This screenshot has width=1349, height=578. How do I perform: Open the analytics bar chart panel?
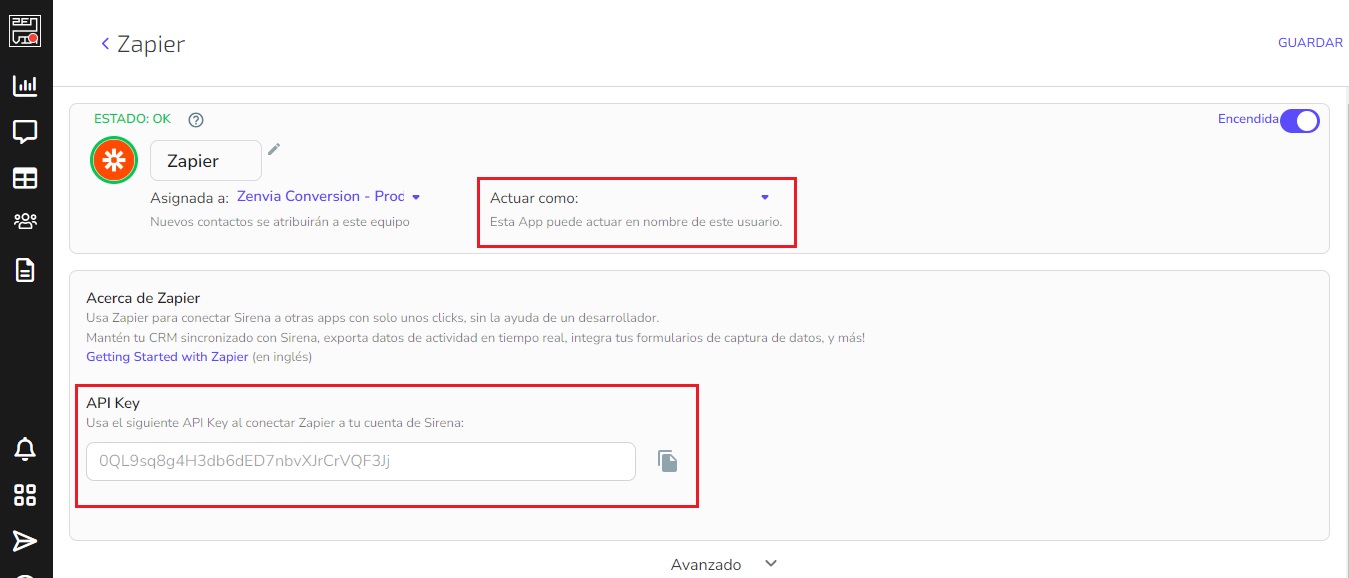pyautogui.click(x=26, y=86)
